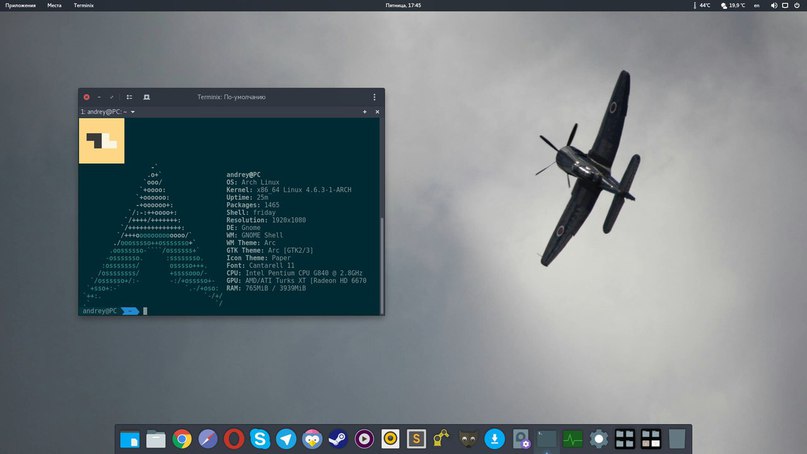Click the 'WM: GNOME Shell' line
This screenshot has height=454, width=807.
tap(255, 235)
